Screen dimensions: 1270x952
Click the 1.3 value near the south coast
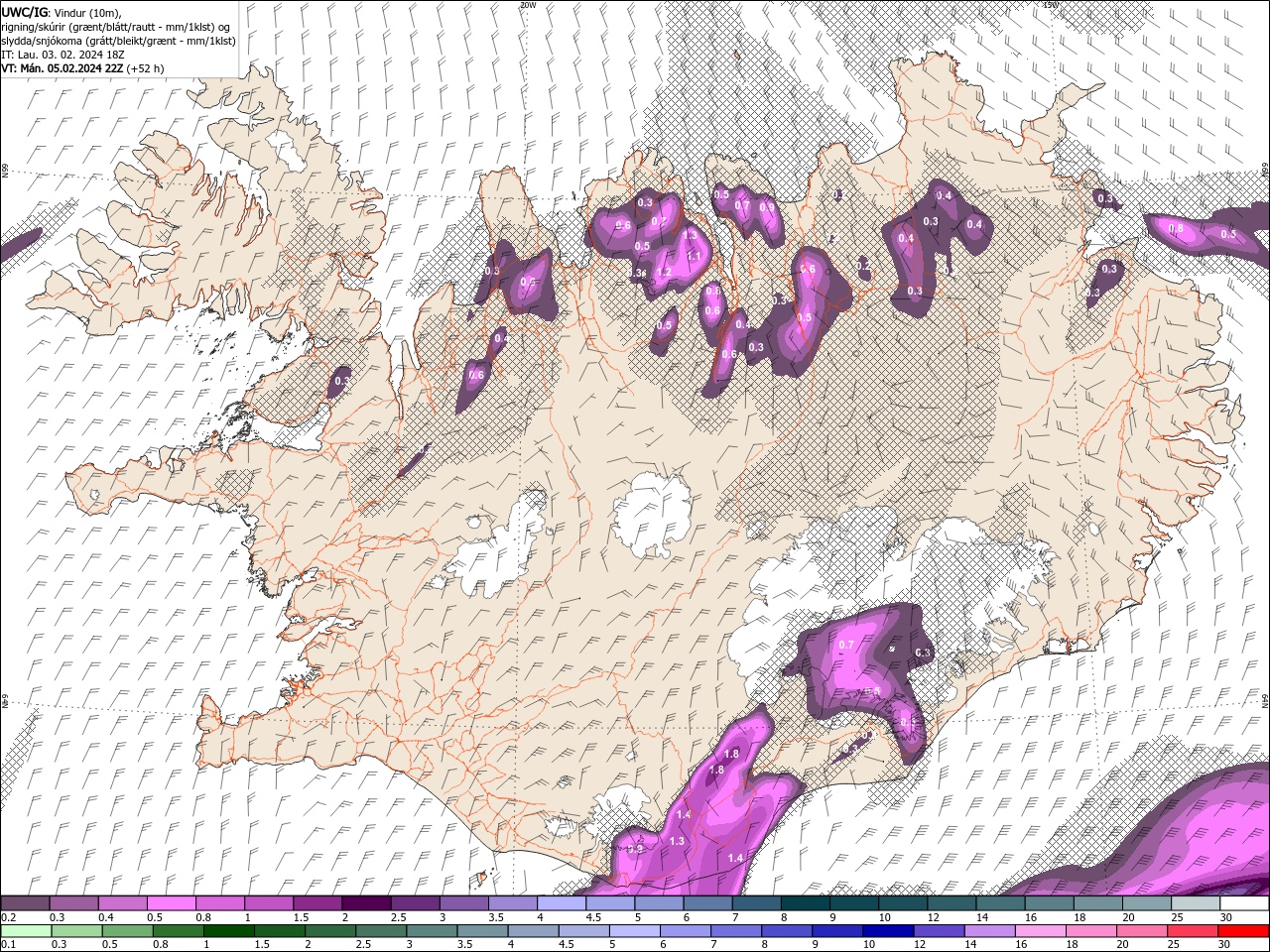click(678, 841)
